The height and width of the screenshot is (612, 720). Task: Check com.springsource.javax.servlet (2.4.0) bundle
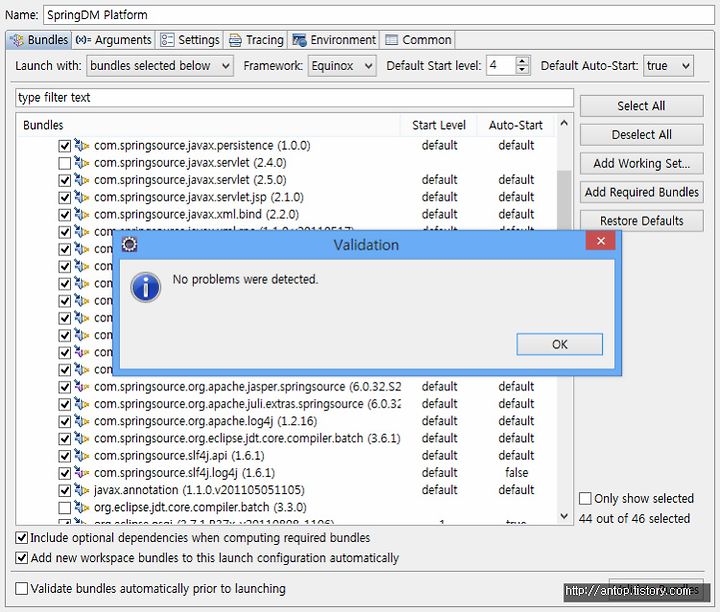pos(65,163)
